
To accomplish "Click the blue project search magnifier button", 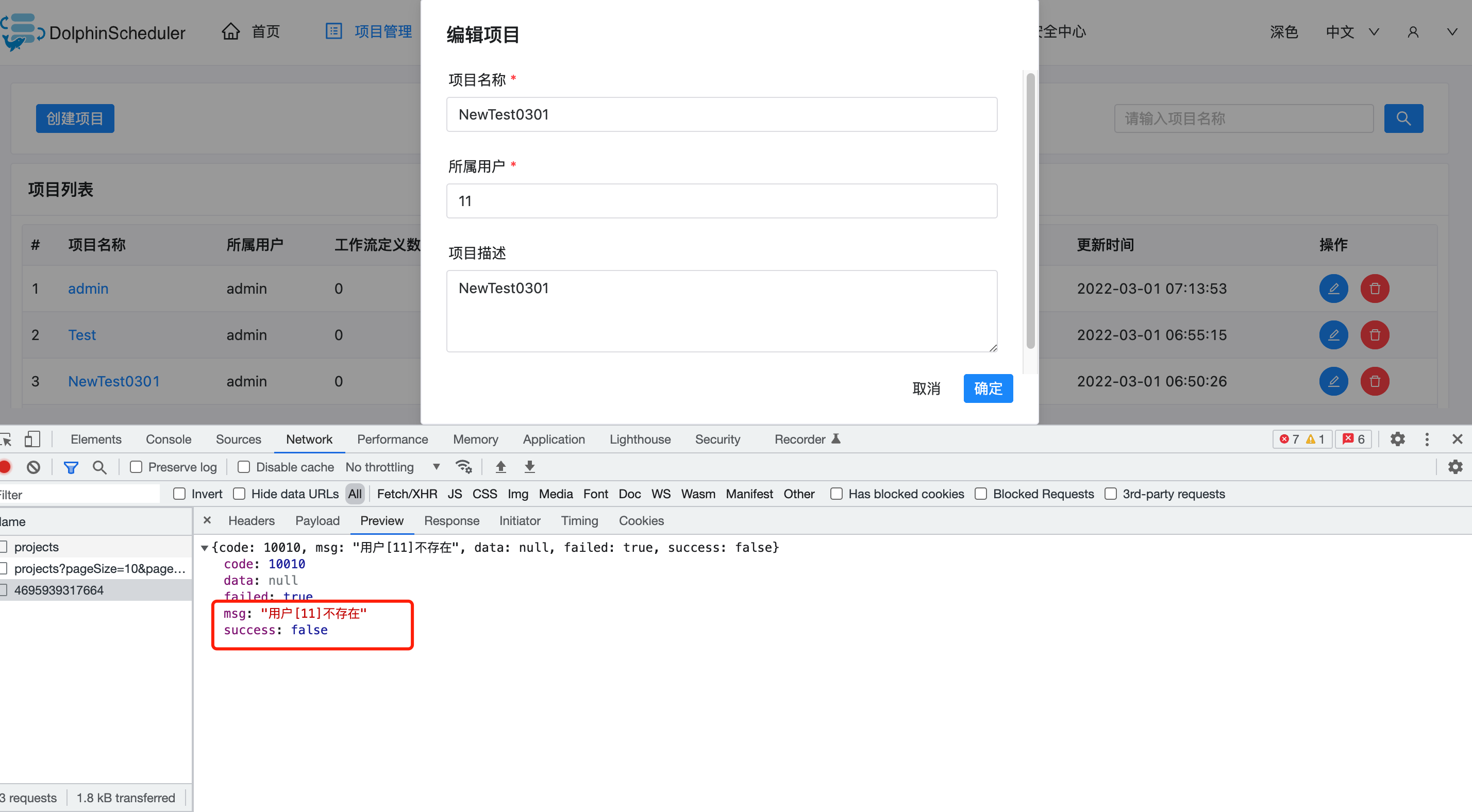I will (1404, 119).
